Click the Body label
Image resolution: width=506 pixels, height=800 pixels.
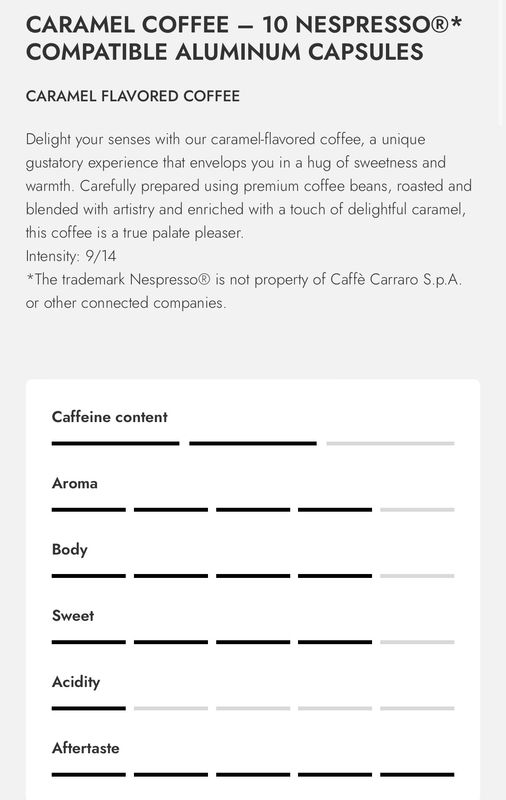click(70, 549)
